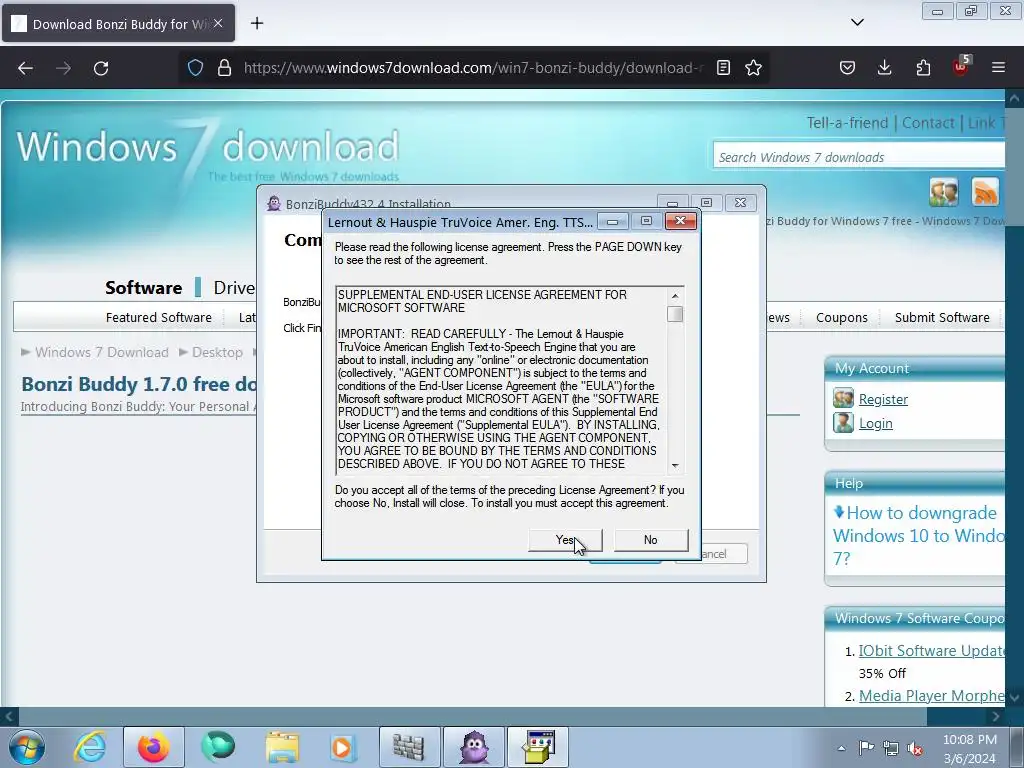Click Search Windows 7 downloads field
Viewport: 1024px width, 768px height.
tap(858, 157)
